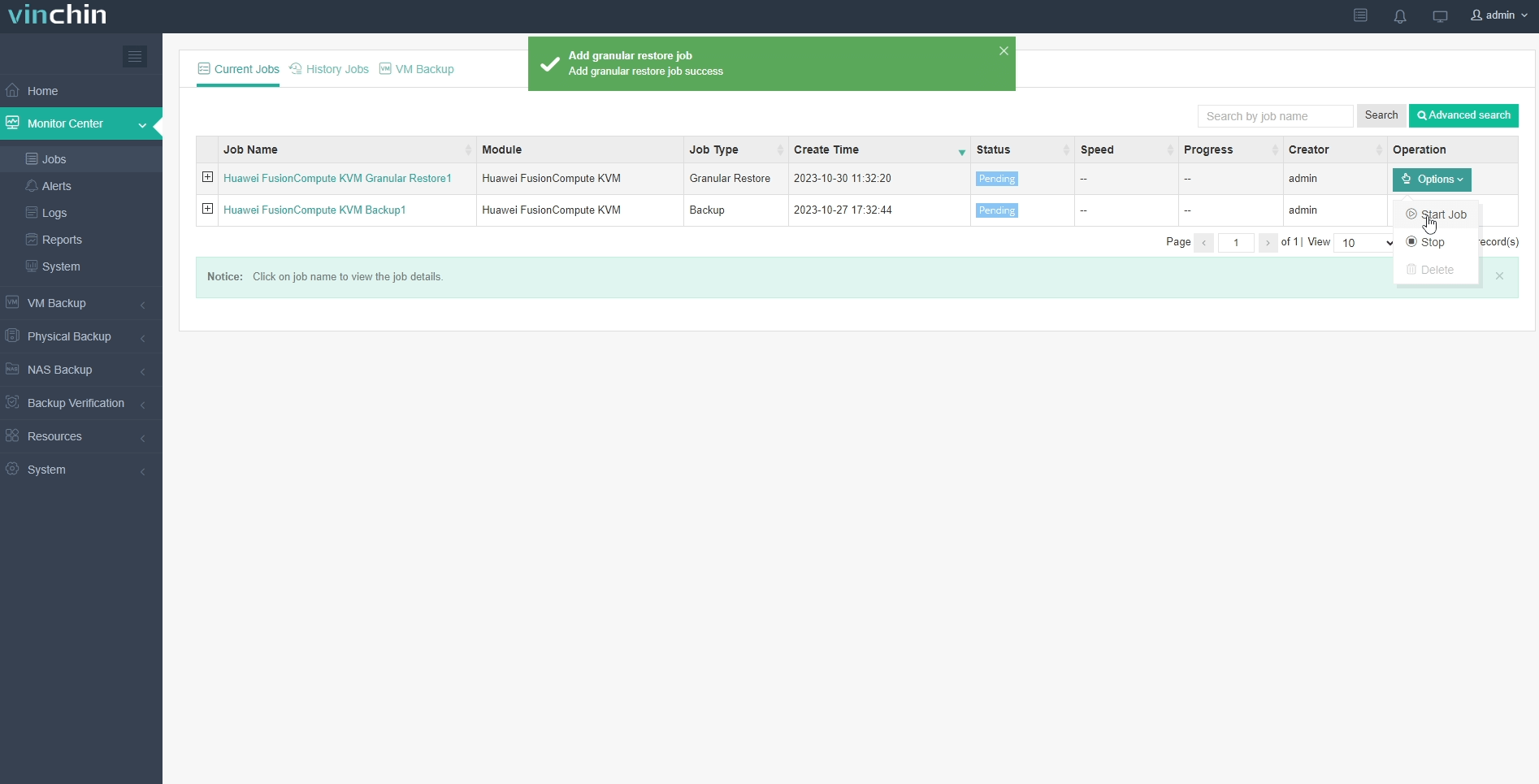Dismiss the job details Notice banner
This screenshot has width=1539, height=784.
pos(1499,276)
